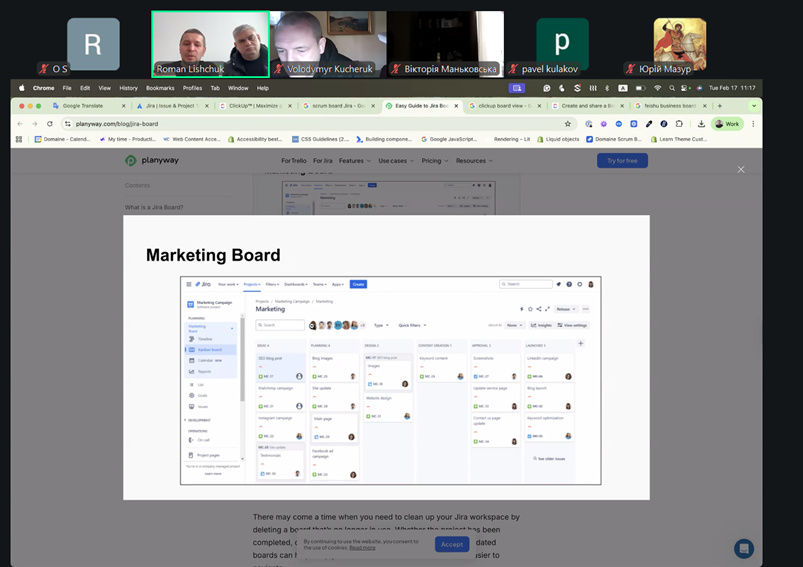Expand the Resources dropdown
803x567 pixels.
point(473,160)
